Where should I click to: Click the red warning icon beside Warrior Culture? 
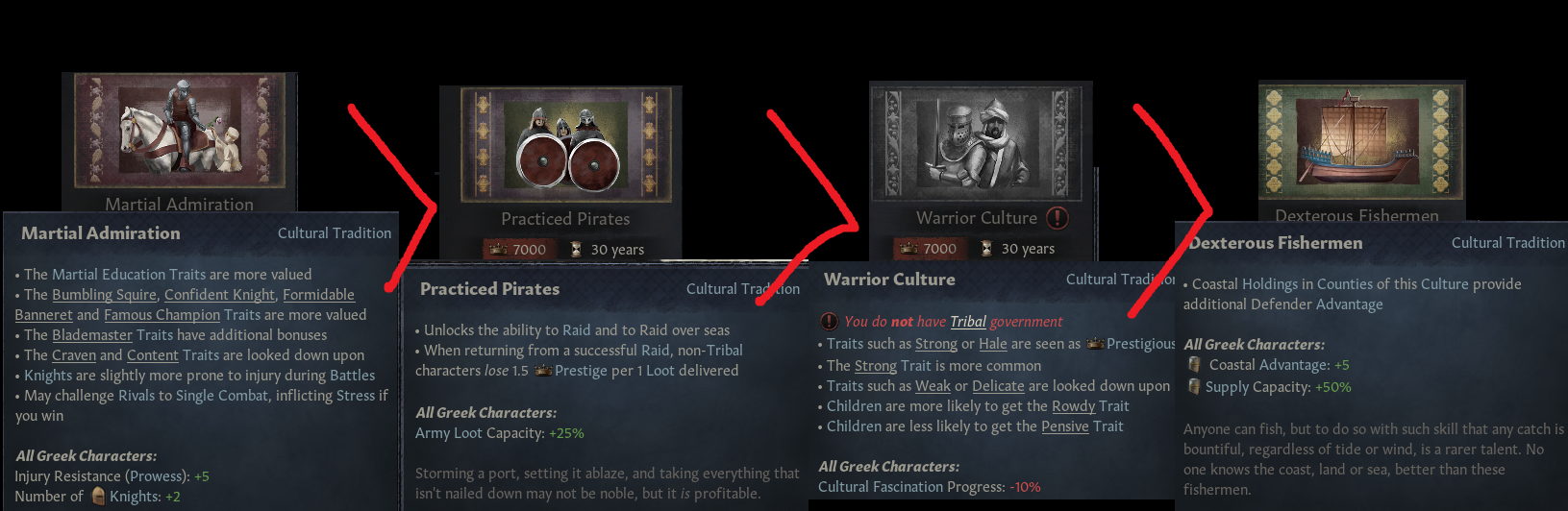click(x=1058, y=218)
